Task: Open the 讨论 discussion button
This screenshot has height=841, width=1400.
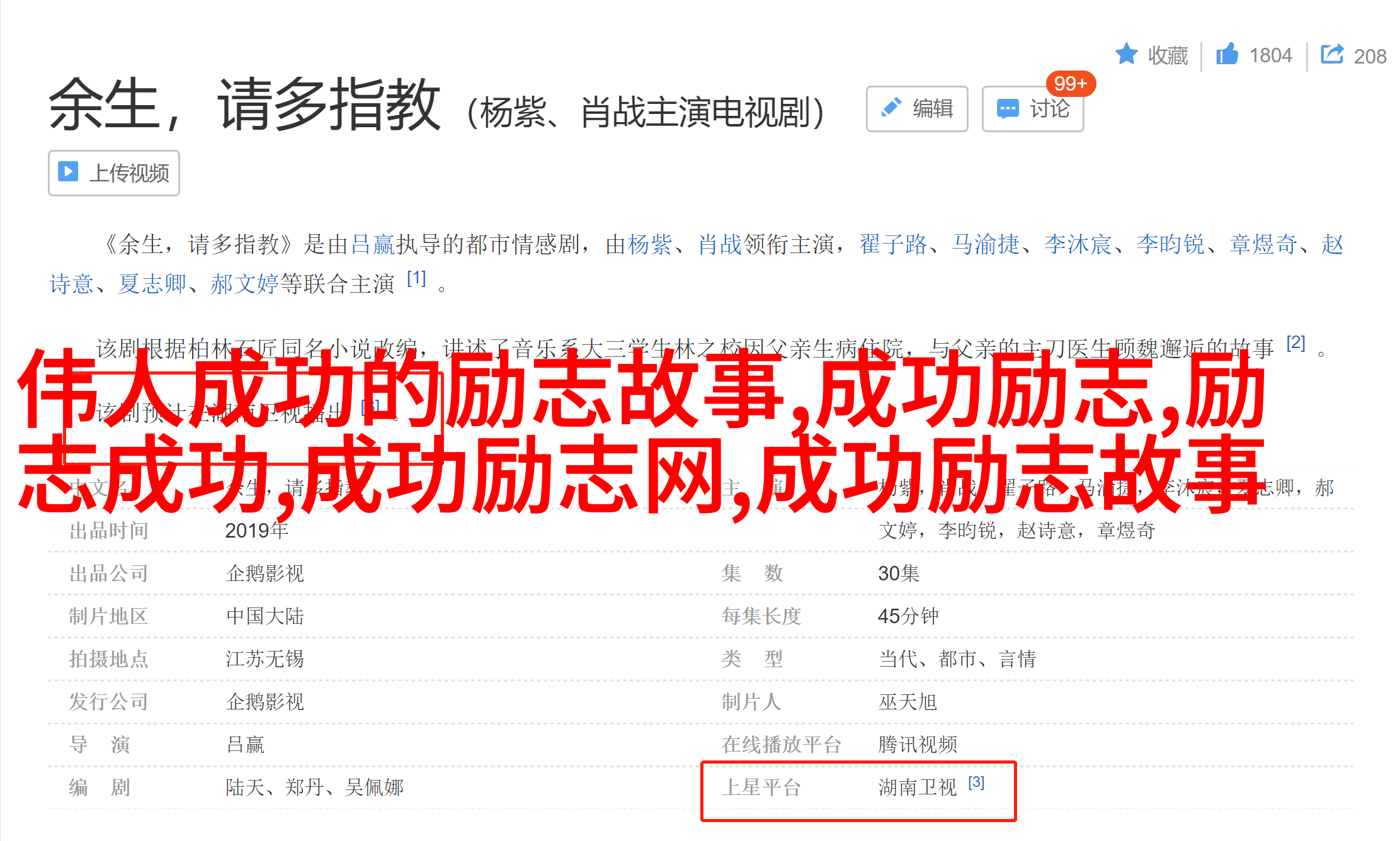Action: [1033, 109]
